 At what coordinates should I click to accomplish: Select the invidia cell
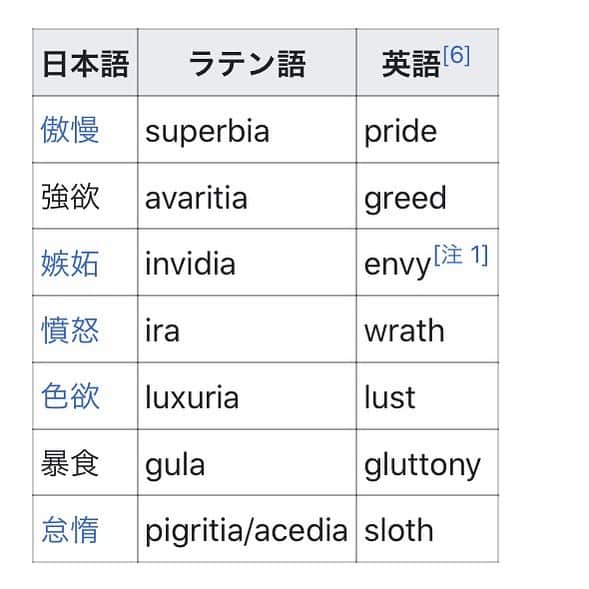(x=247, y=263)
